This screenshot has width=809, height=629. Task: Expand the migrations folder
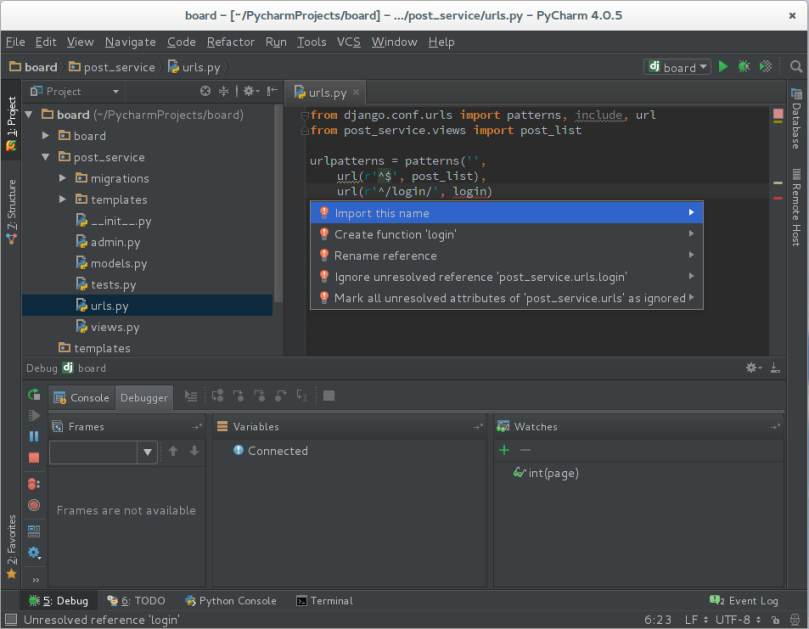pyautogui.click(x=62, y=178)
